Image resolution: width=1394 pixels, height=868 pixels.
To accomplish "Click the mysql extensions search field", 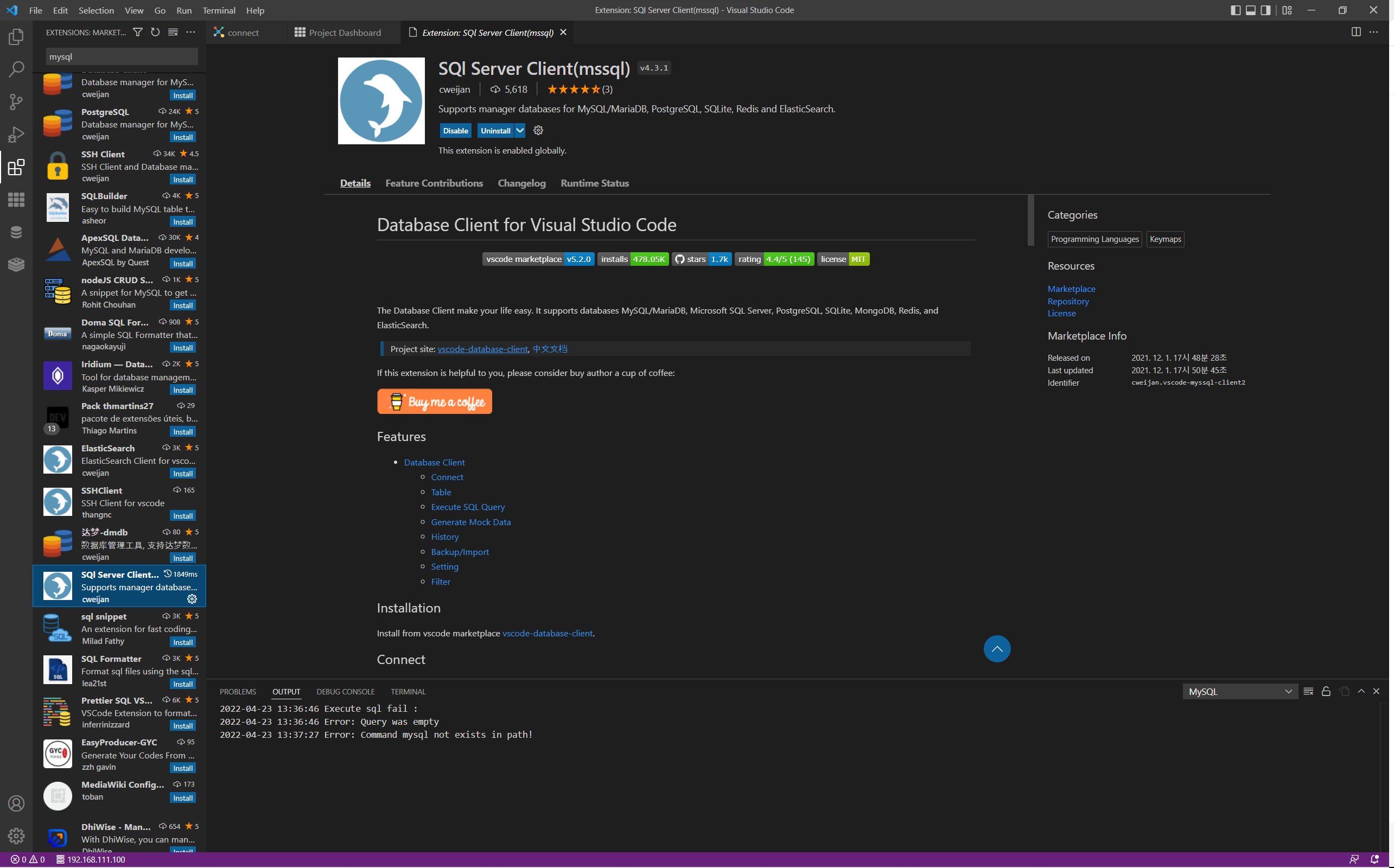I will (x=121, y=56).
